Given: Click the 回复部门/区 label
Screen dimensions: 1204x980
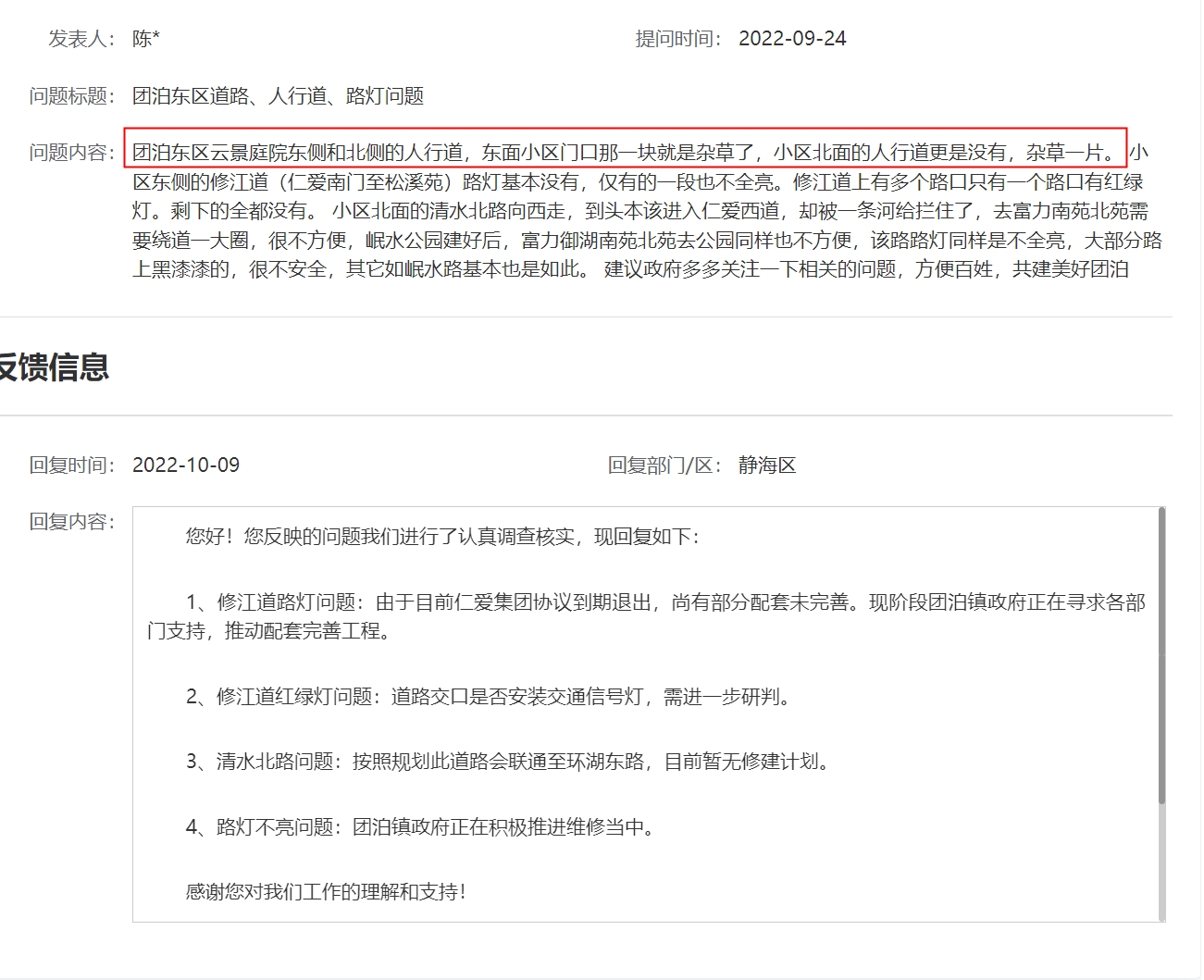Looking at the screenshot, I should [x=664, y=465].
